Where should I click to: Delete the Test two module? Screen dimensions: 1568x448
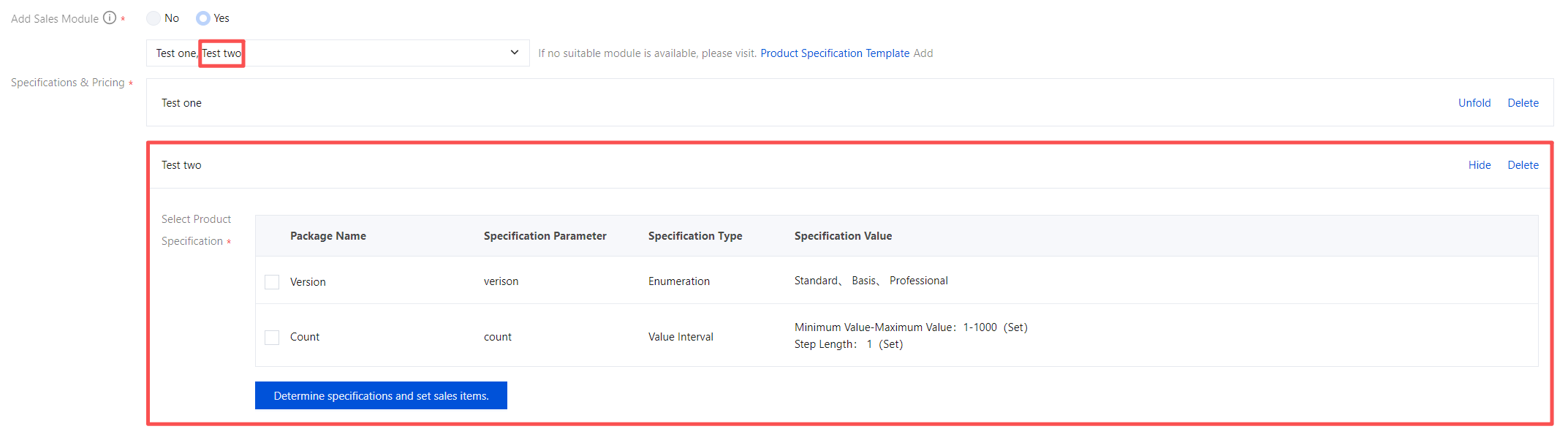click(1523, 165)
